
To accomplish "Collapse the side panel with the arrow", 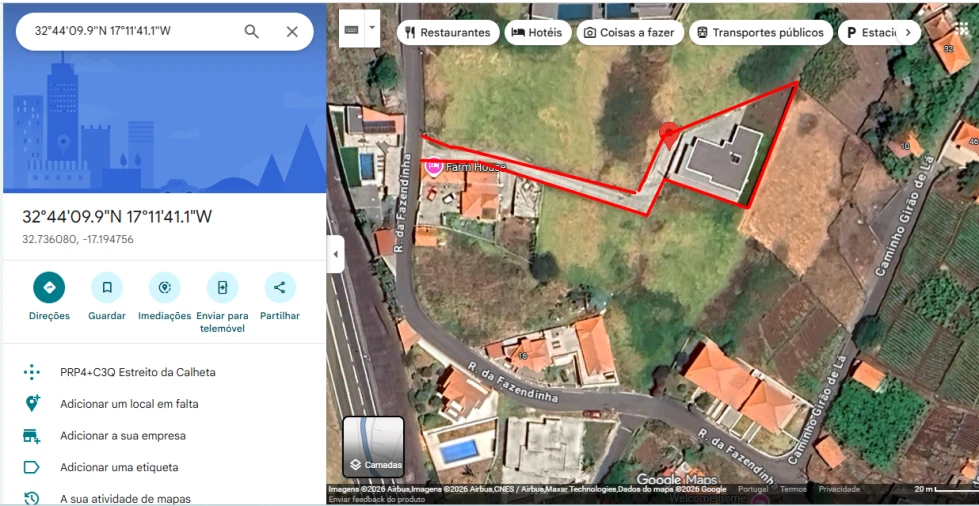I will (x=335, y=254).
